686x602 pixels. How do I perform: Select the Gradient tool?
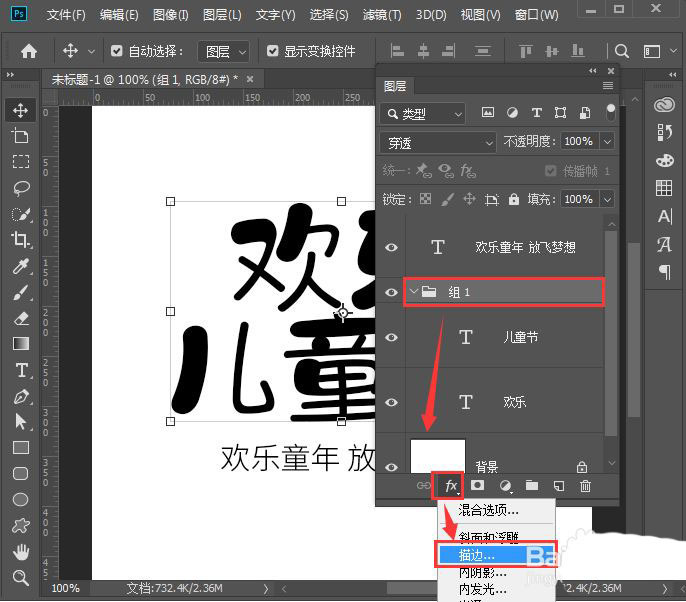[20, 344]
